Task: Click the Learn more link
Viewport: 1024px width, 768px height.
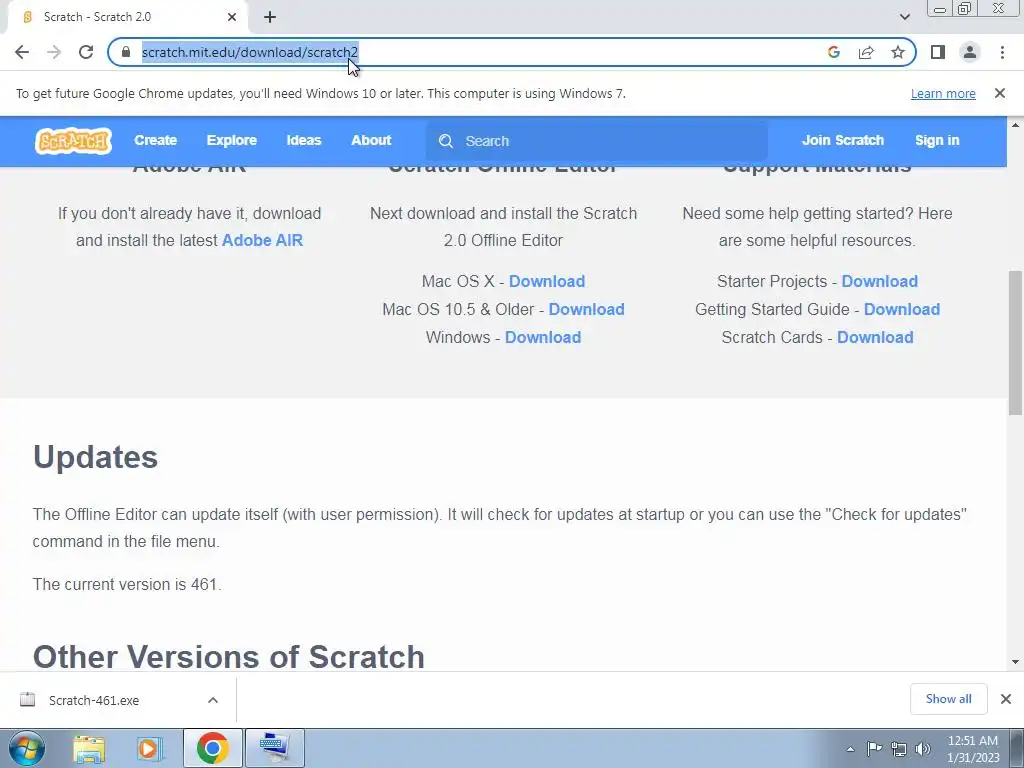Action: click(943, 93)
